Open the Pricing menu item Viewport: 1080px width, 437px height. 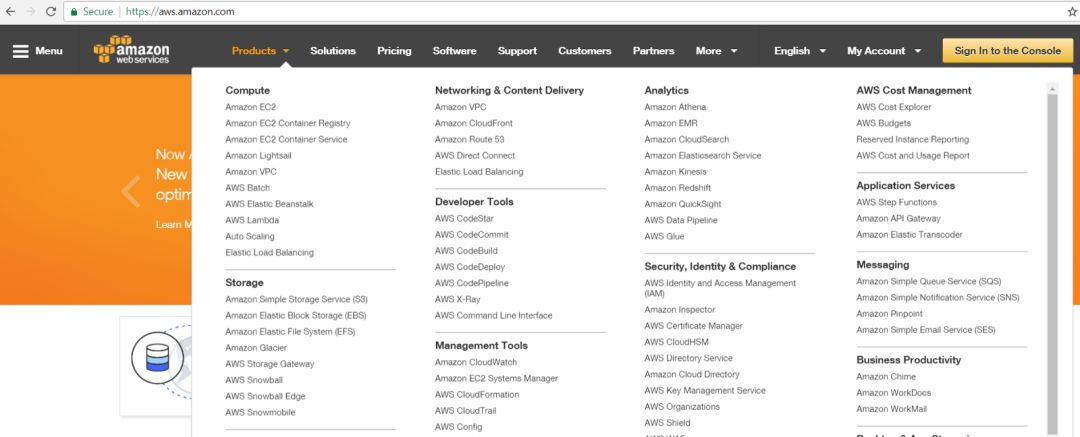pos(394,51)
